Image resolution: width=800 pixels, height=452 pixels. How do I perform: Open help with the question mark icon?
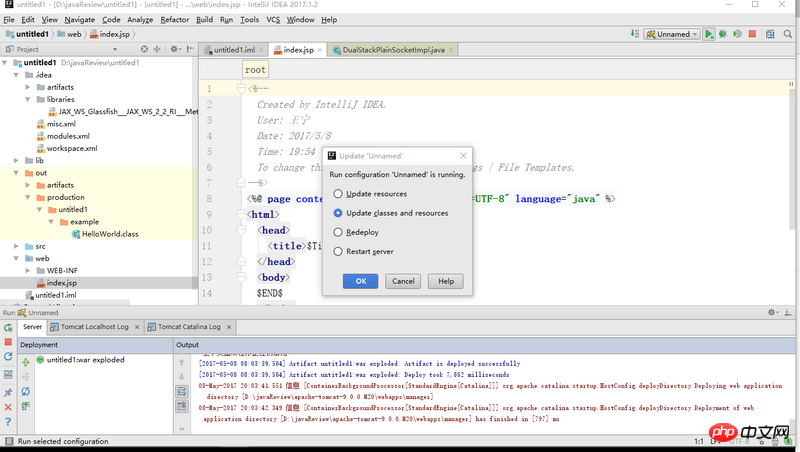coord(8,422)
